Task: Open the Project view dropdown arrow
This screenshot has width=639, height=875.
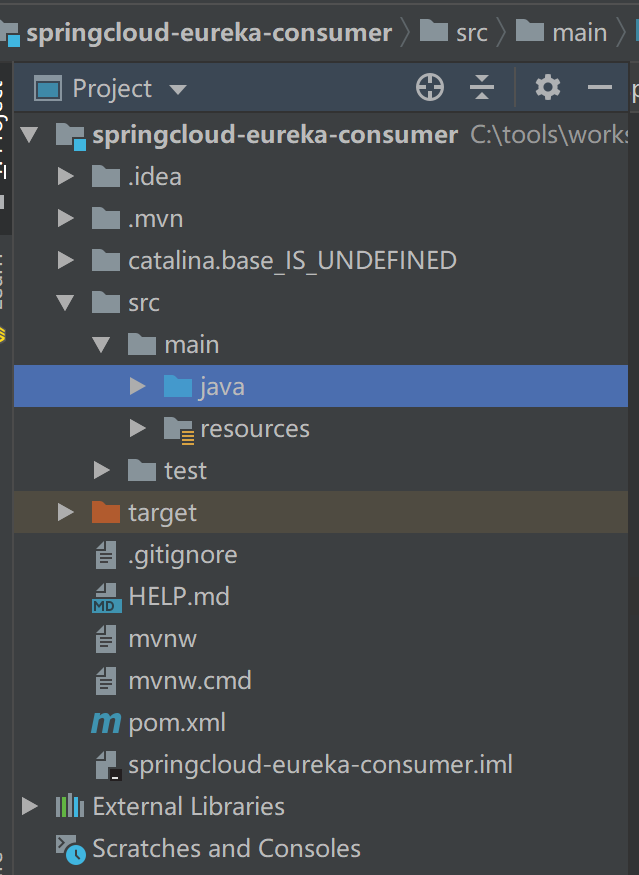Action: pos(177,89)
